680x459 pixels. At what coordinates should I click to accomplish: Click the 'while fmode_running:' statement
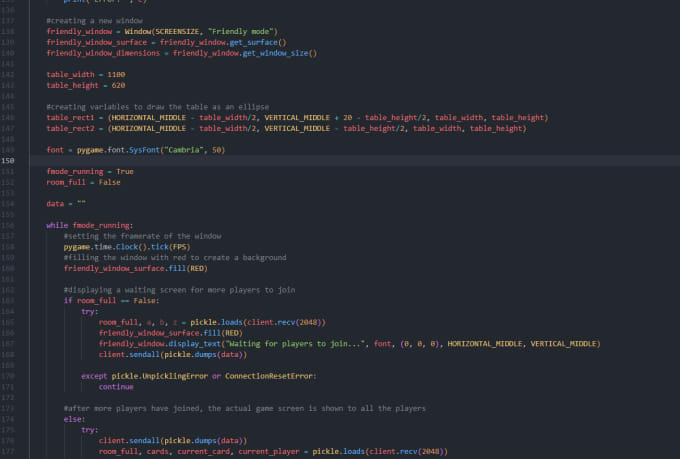pyautogui.click(x=89, y=226)
